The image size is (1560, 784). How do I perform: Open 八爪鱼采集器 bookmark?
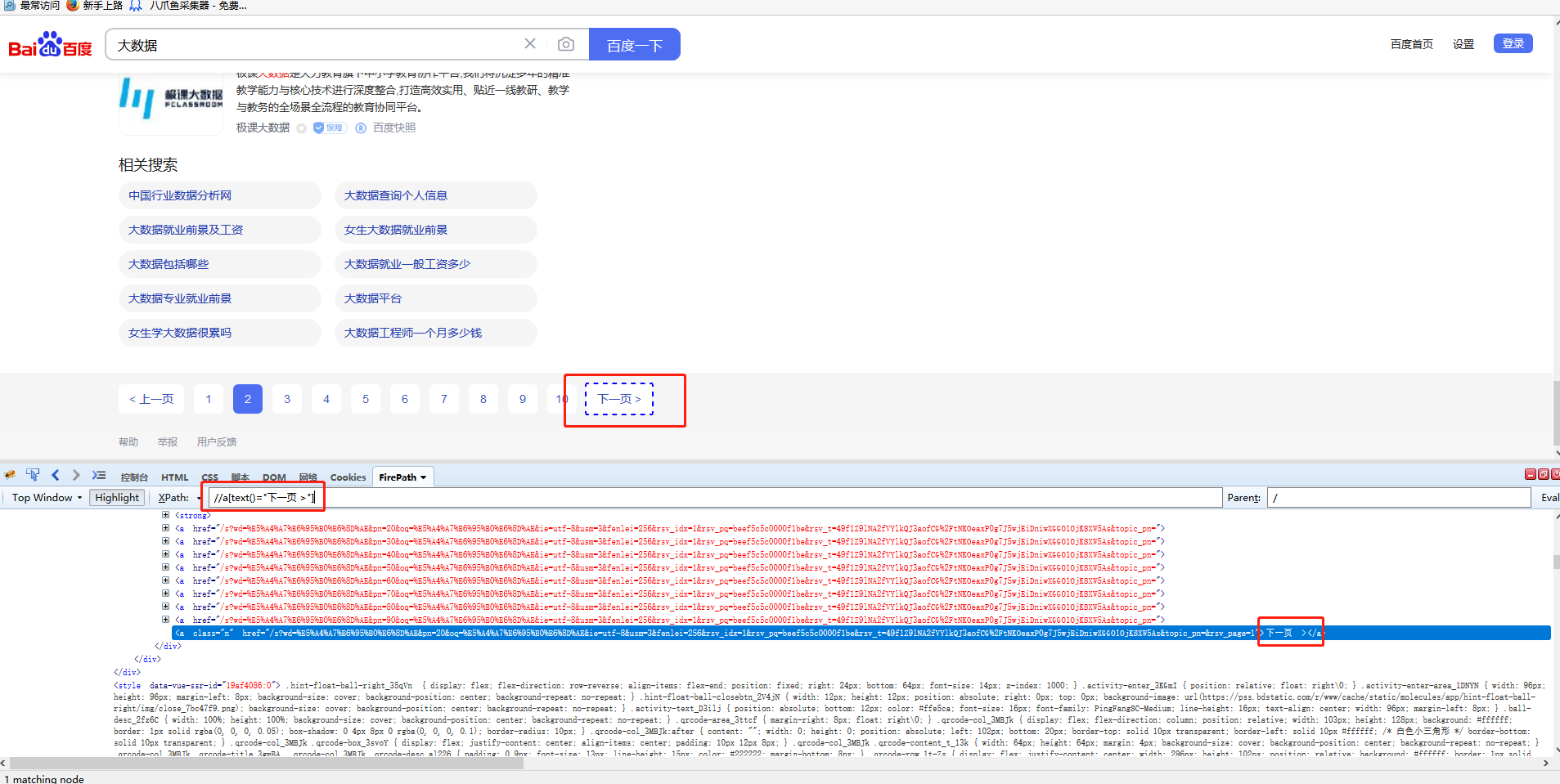coord(189,5)
